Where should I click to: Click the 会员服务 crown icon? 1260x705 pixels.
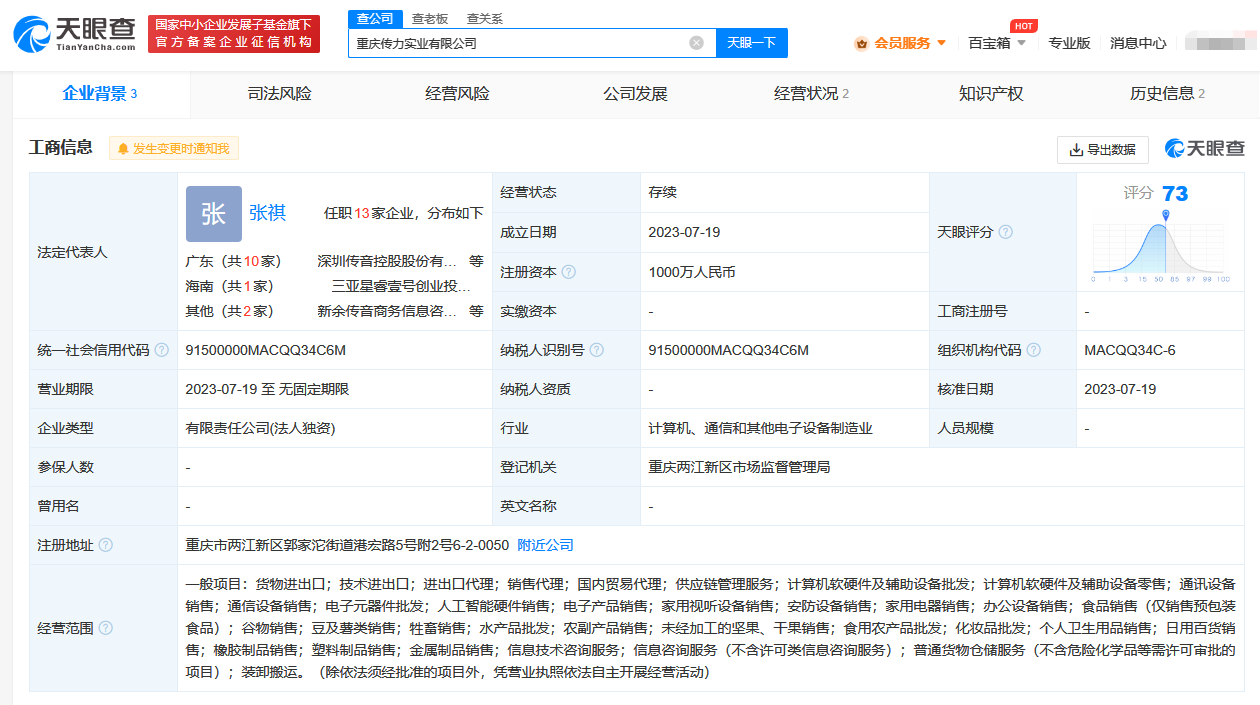[861, 43]
